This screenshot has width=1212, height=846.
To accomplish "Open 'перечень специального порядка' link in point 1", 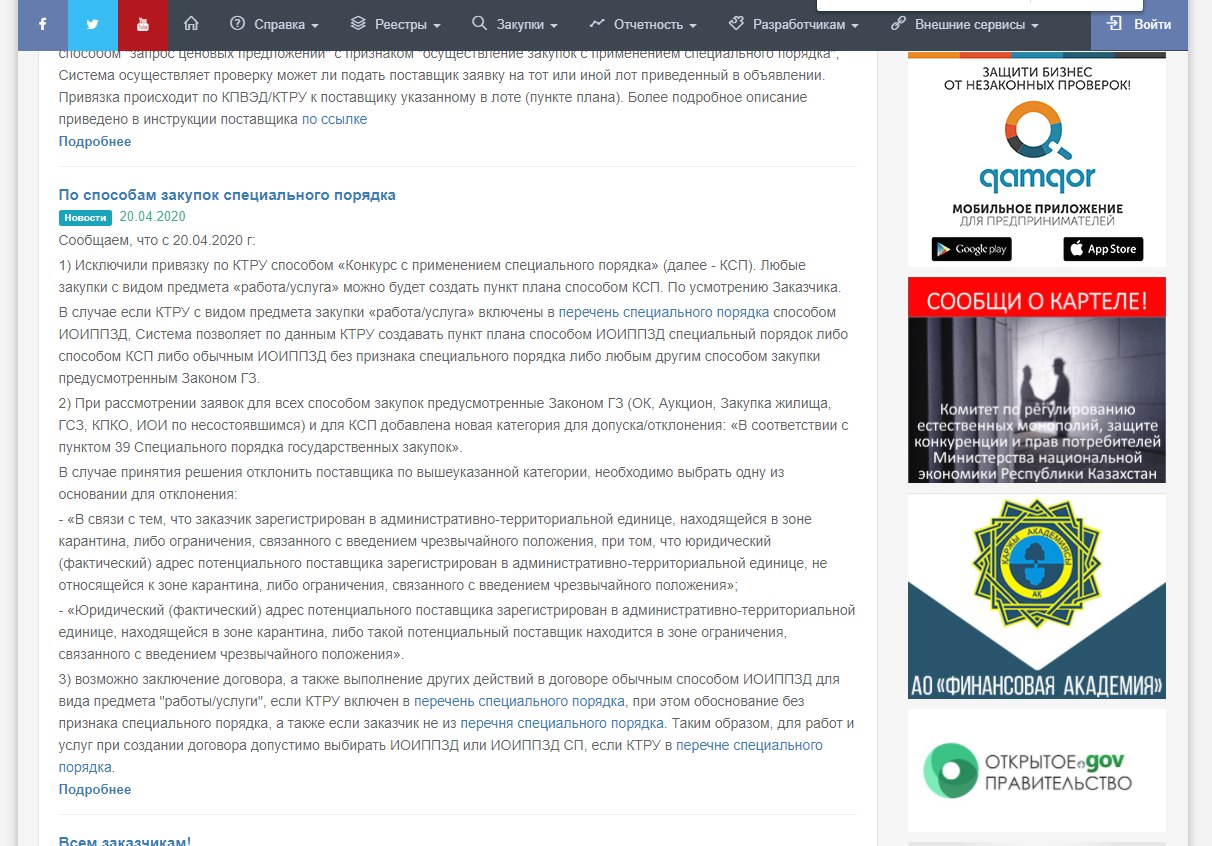I will click(664, 312).
